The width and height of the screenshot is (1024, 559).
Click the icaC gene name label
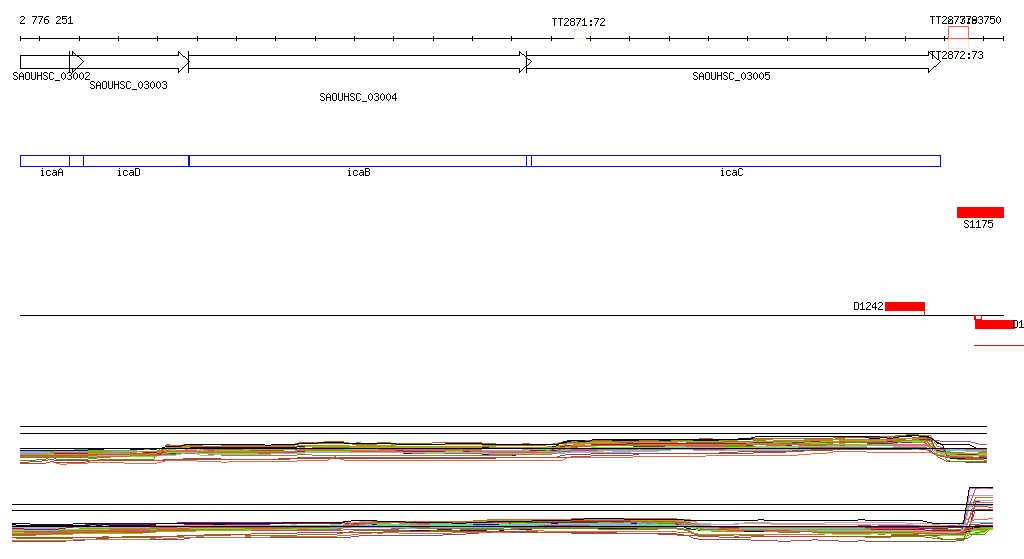tap(731, 173)
